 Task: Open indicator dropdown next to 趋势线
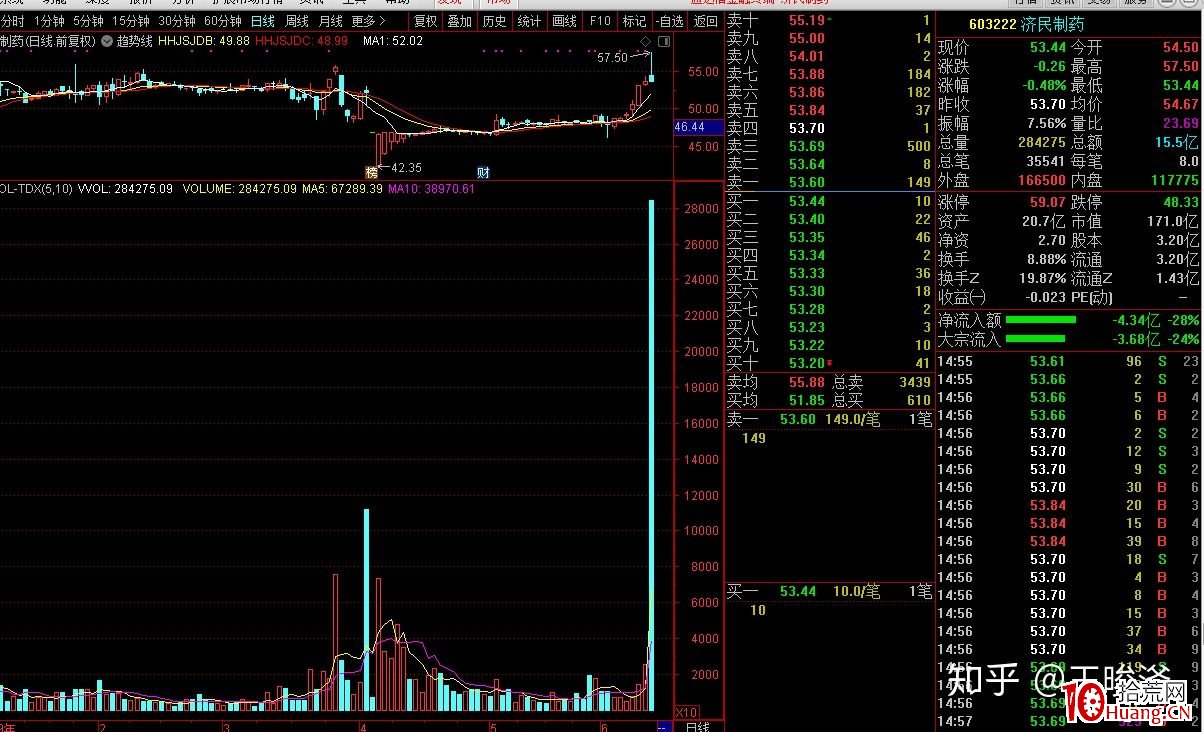[107, 42]
